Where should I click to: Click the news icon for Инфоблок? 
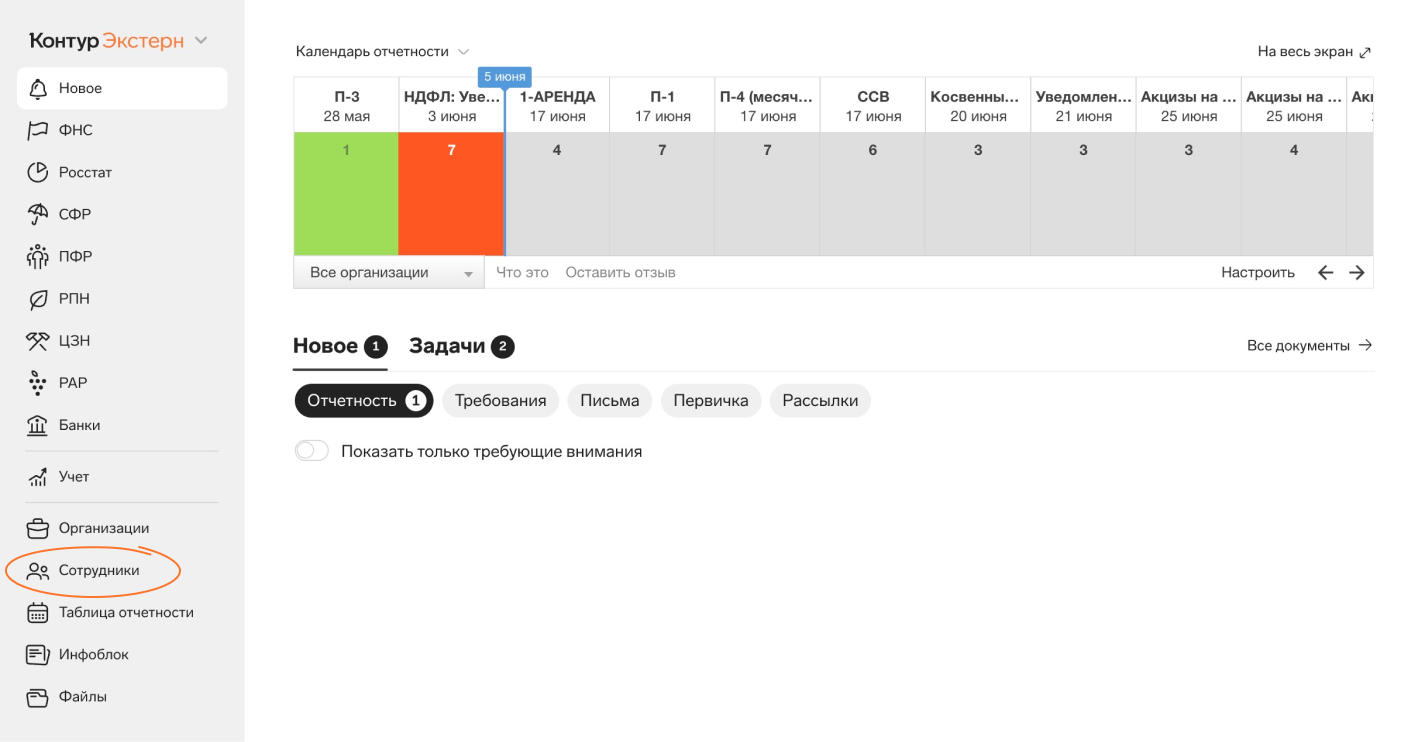click(38, 655)
